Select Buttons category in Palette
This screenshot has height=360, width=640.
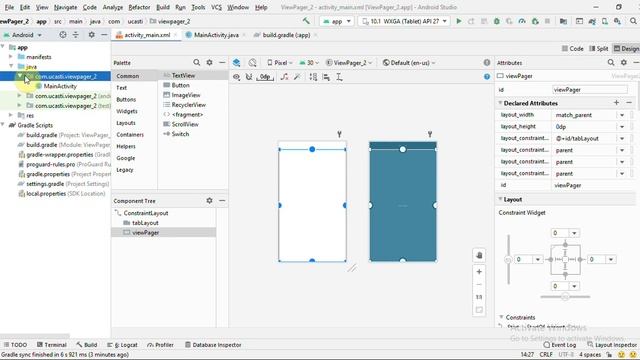pos(126,100)
